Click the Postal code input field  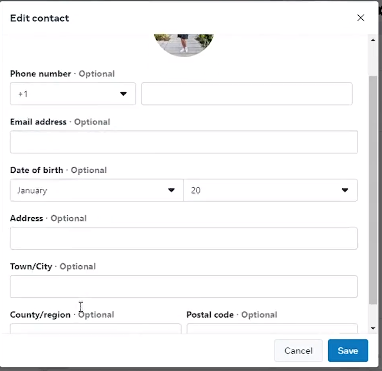pos(272,328)
